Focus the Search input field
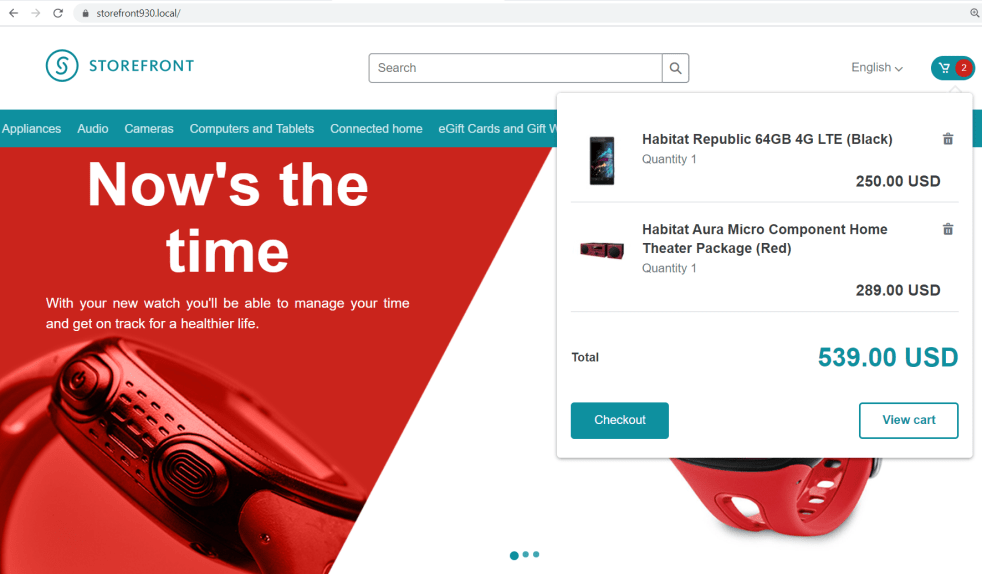 coord(515,68)
